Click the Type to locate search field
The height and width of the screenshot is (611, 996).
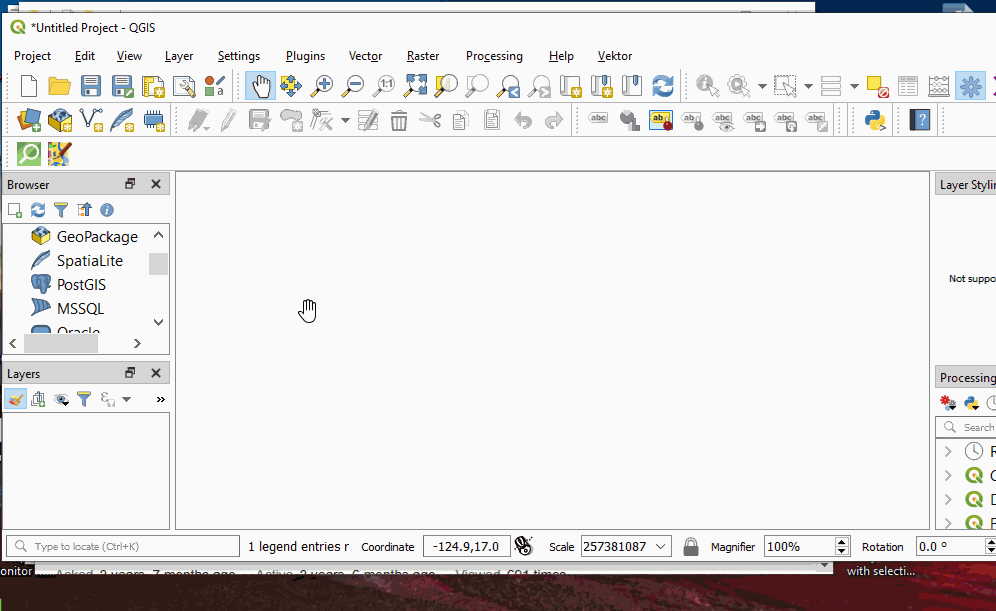pyautogui.click(x=123, y=546)
